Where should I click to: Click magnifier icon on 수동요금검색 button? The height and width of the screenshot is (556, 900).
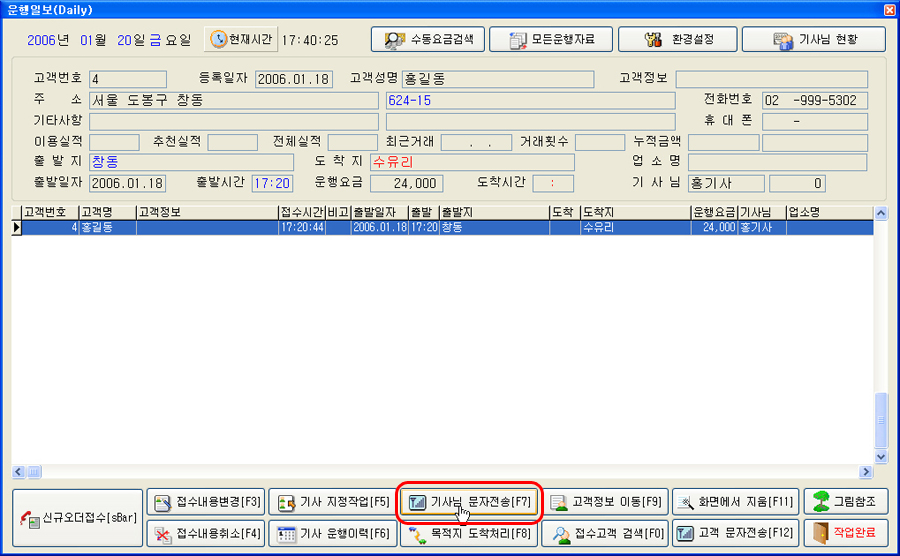[x=394, y=40]
